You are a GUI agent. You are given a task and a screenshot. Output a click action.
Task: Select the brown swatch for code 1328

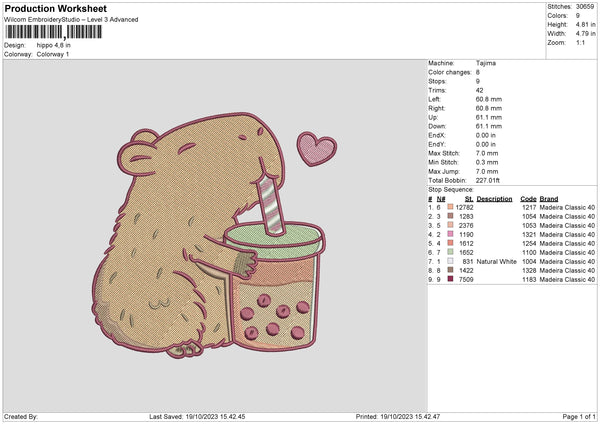(x=451, y=270)
